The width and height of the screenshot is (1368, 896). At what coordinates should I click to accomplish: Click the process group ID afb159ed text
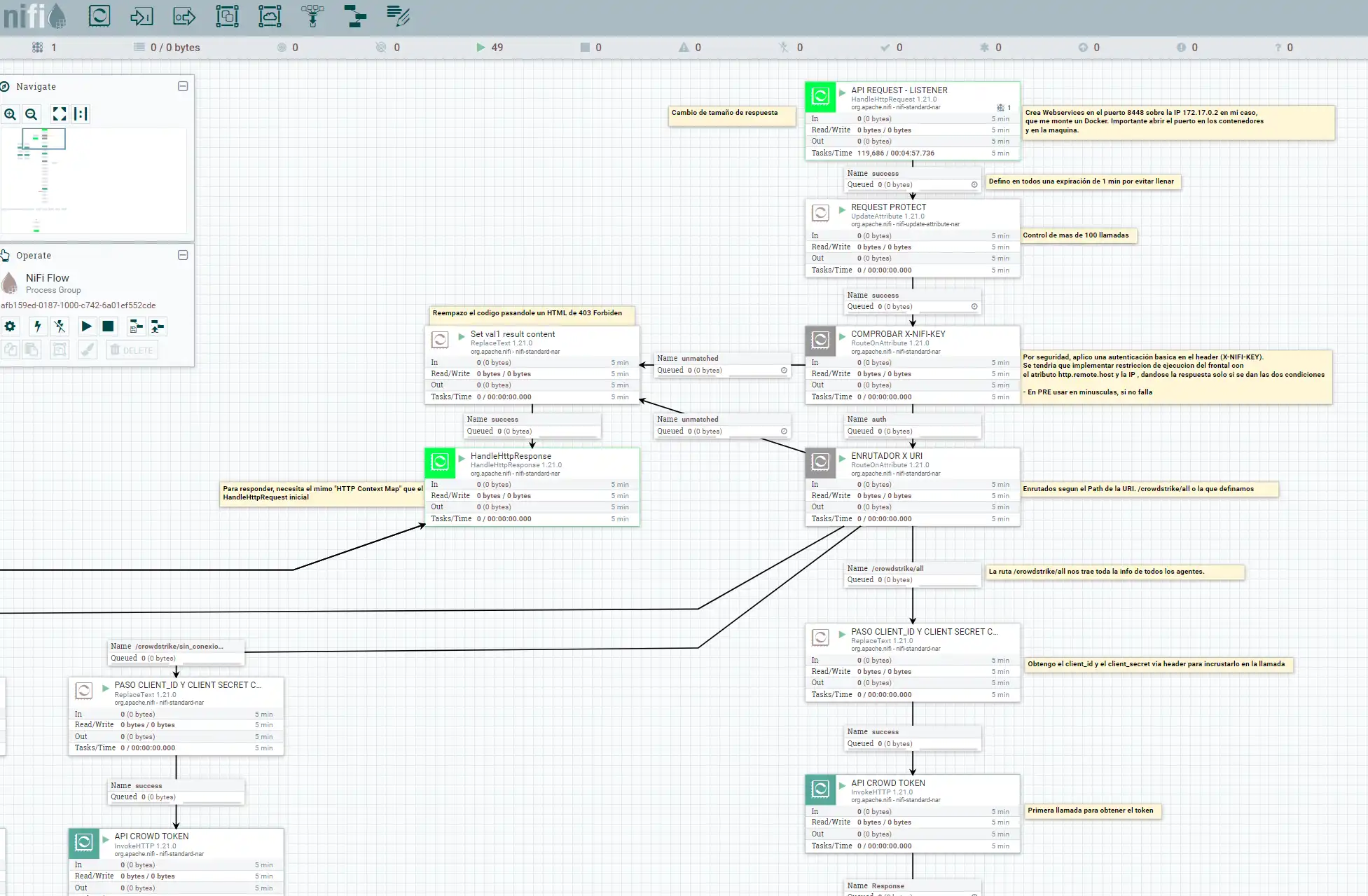(78, 305)
